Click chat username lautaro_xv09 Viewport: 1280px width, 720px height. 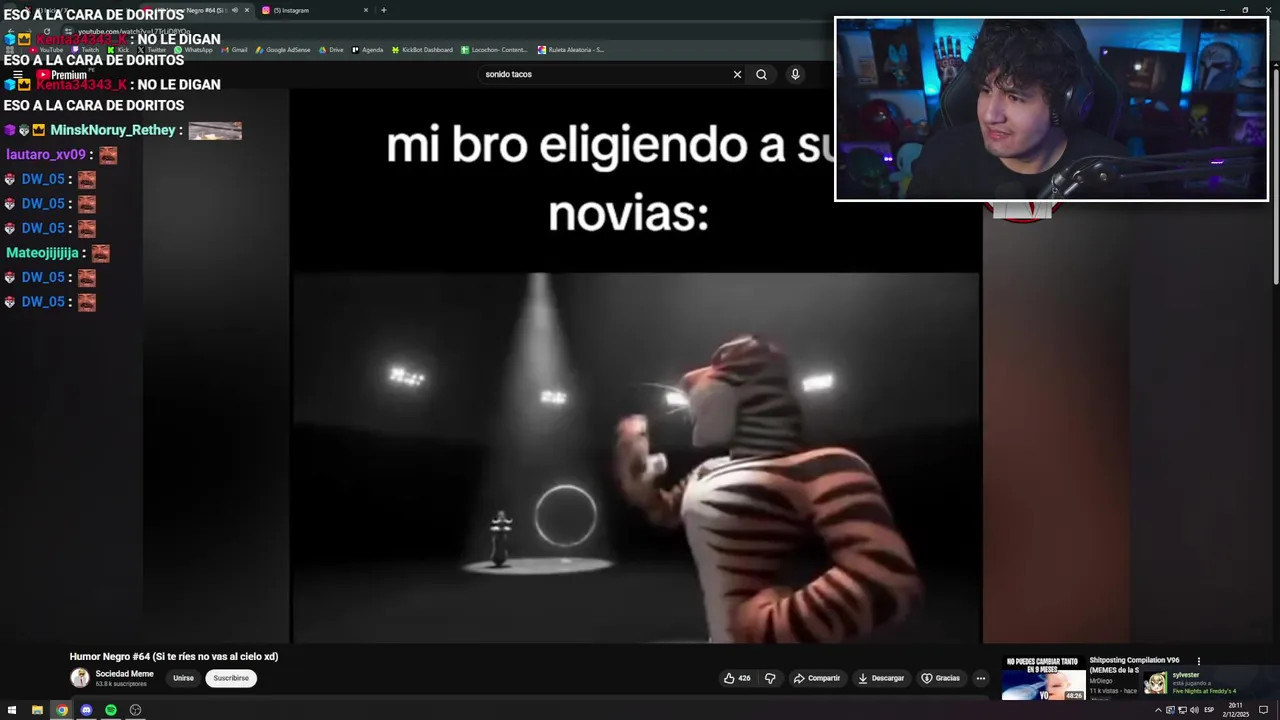pyautogui.click(x=46, y=155)
